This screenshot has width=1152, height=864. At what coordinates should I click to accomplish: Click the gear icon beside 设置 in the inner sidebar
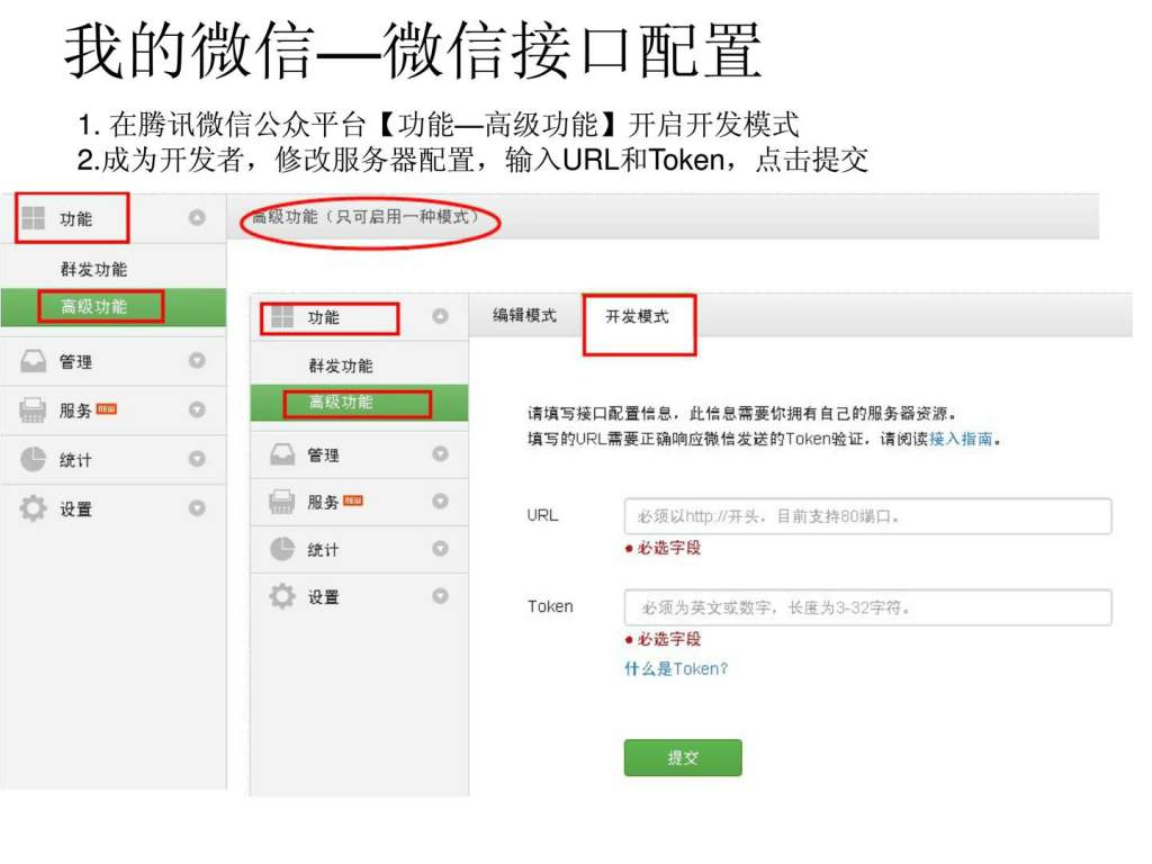click(x=282, y=596)
